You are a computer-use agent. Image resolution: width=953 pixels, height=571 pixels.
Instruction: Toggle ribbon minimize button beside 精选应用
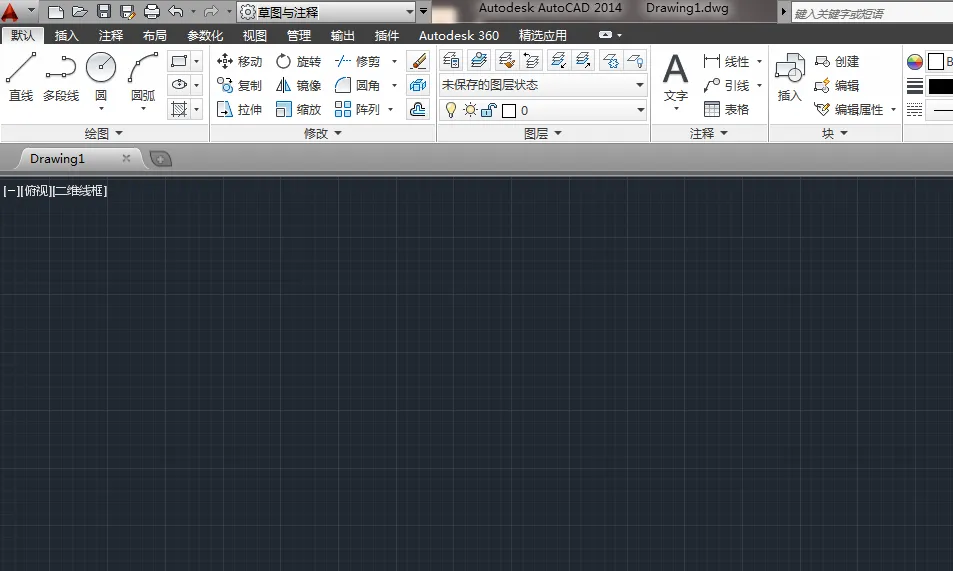pos(605,35)
